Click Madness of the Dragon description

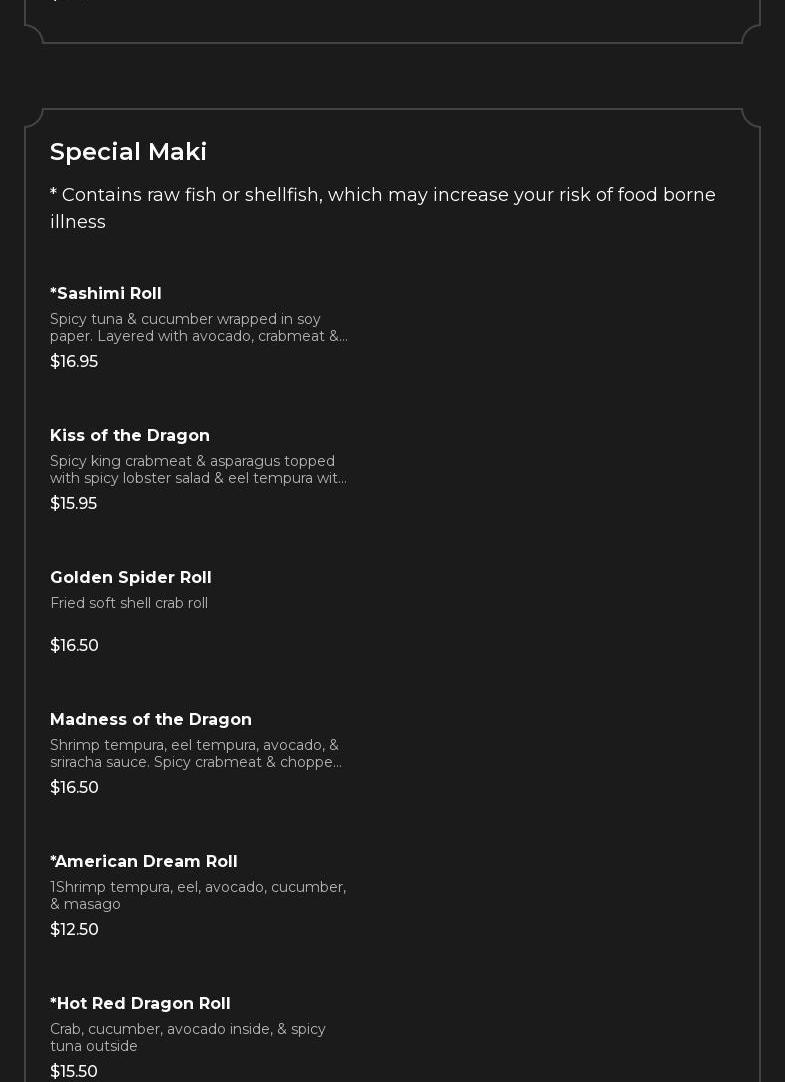pyautogui.click(x=196, y=753)
